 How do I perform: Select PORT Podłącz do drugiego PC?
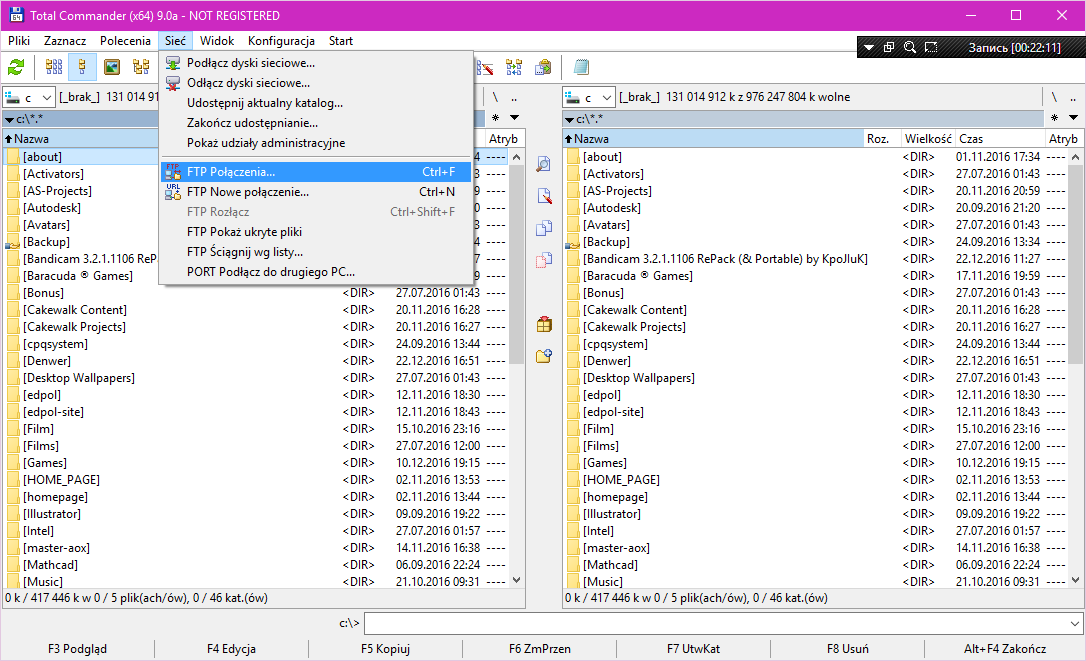coord(316,272)
